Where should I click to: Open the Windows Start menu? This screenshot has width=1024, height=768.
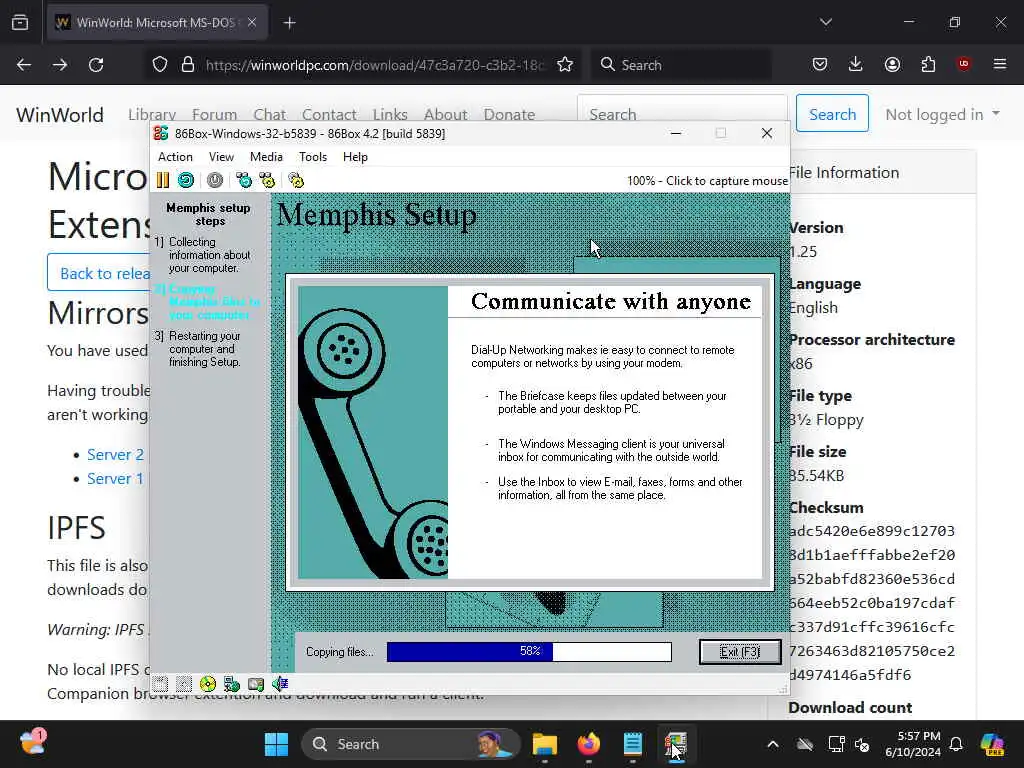pos(276,744)
